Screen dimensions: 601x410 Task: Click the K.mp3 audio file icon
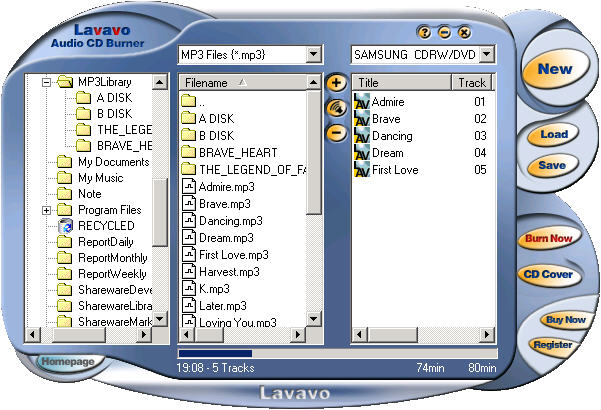coord(189,289)
